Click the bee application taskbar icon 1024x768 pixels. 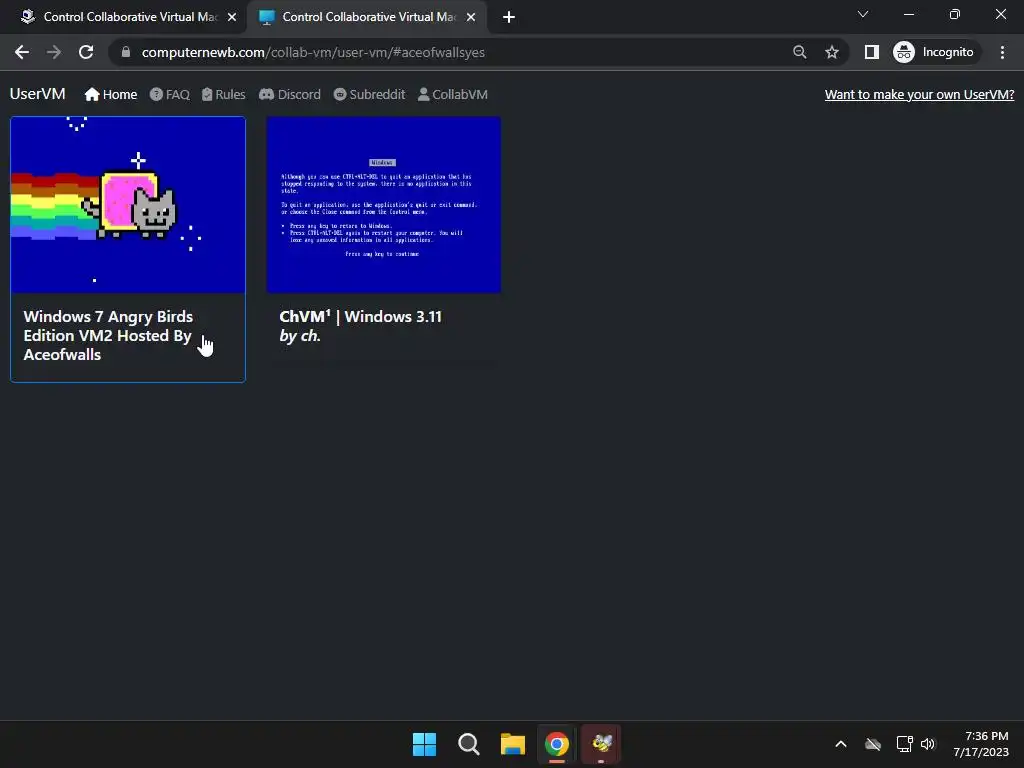tap(601, 744)
